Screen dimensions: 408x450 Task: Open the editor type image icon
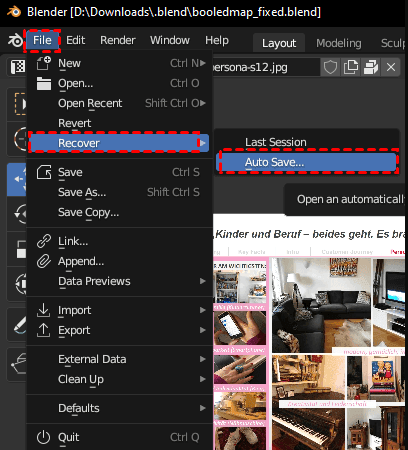17,67
